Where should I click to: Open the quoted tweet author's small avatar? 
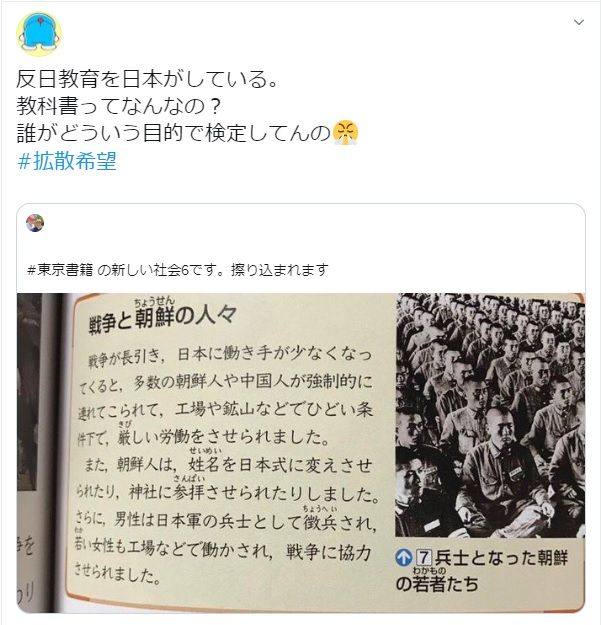(35, 223)
